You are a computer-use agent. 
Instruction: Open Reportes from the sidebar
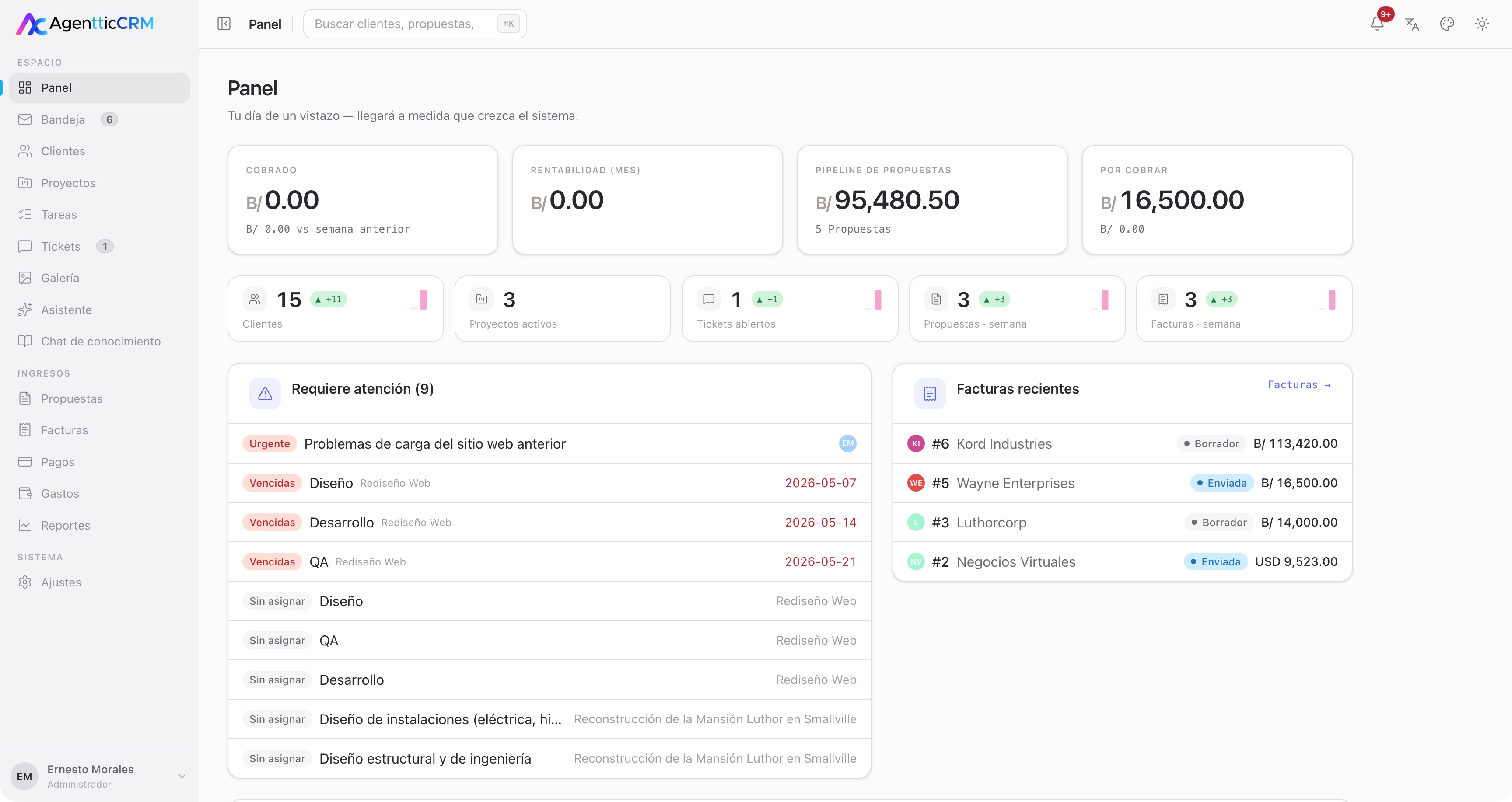[x=98, y=525]
